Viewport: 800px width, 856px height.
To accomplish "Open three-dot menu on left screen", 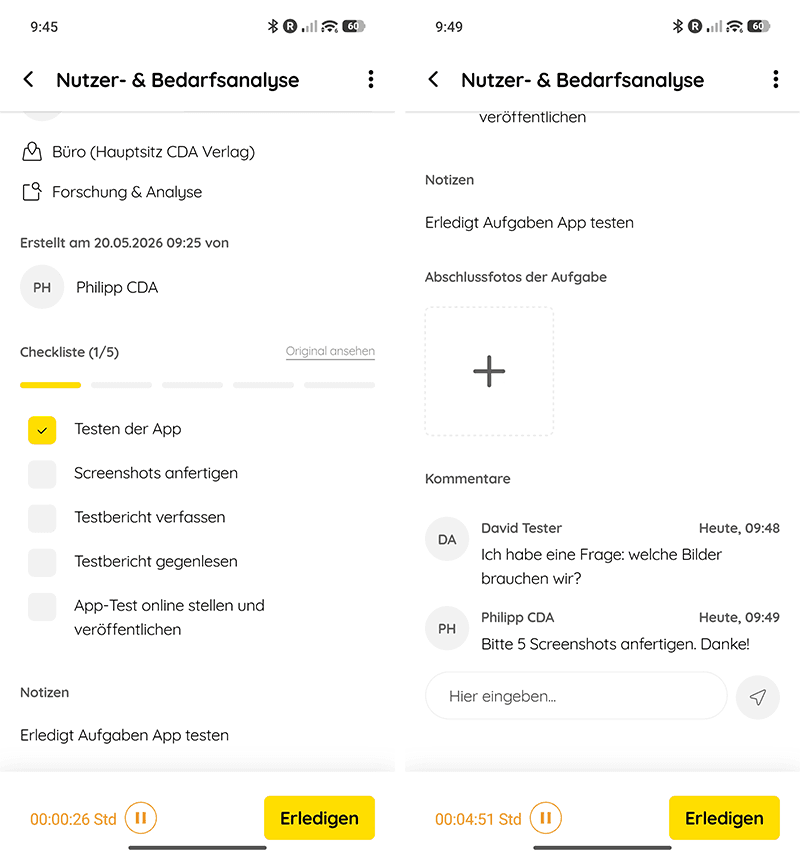I will [x=371, y=80].
